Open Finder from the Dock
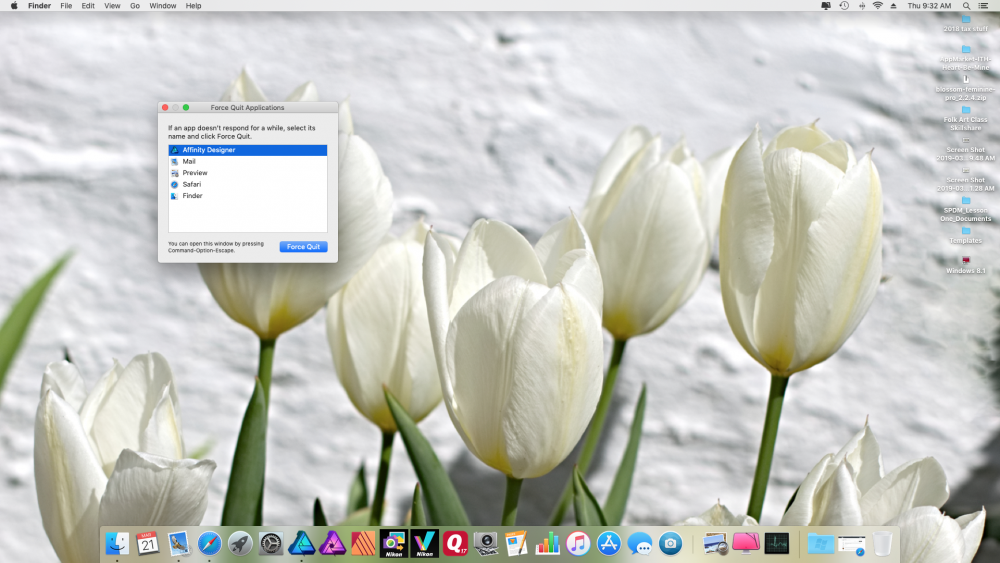This screenshot has height=563, width=1000. [117, 544]
